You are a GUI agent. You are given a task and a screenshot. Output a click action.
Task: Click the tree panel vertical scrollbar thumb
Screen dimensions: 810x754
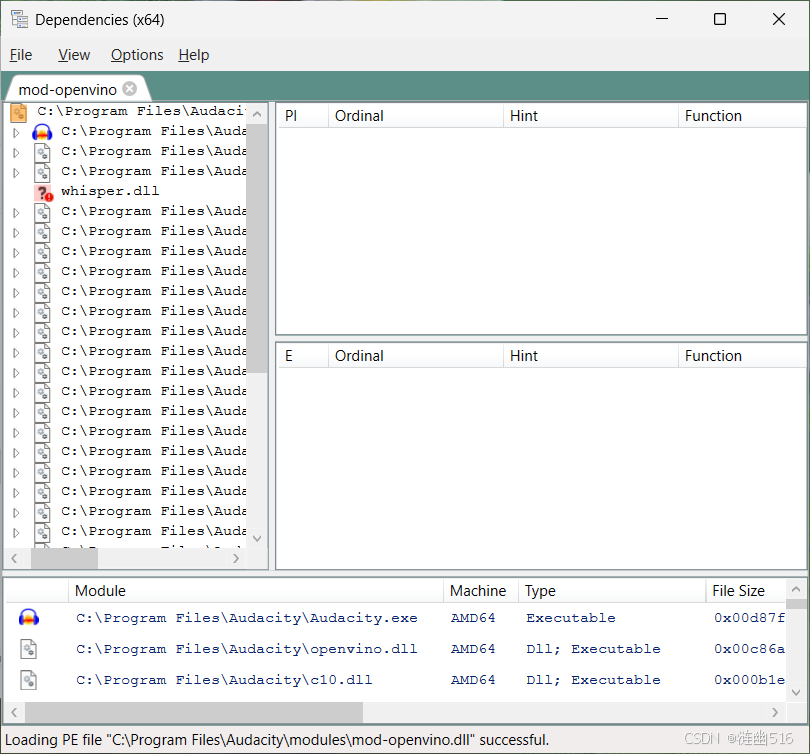[257, 248]
